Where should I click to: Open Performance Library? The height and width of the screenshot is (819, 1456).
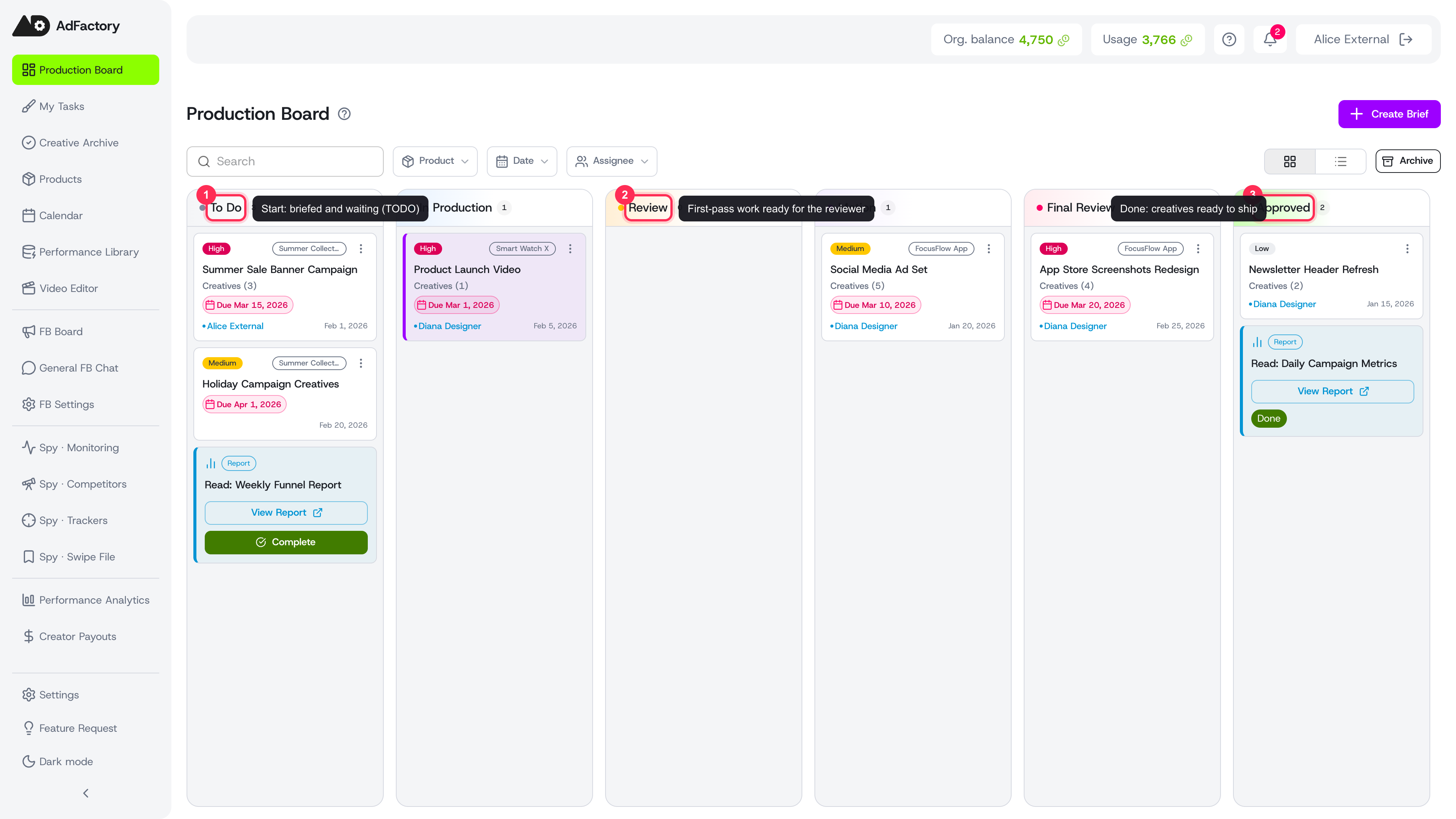click(85, 252)
